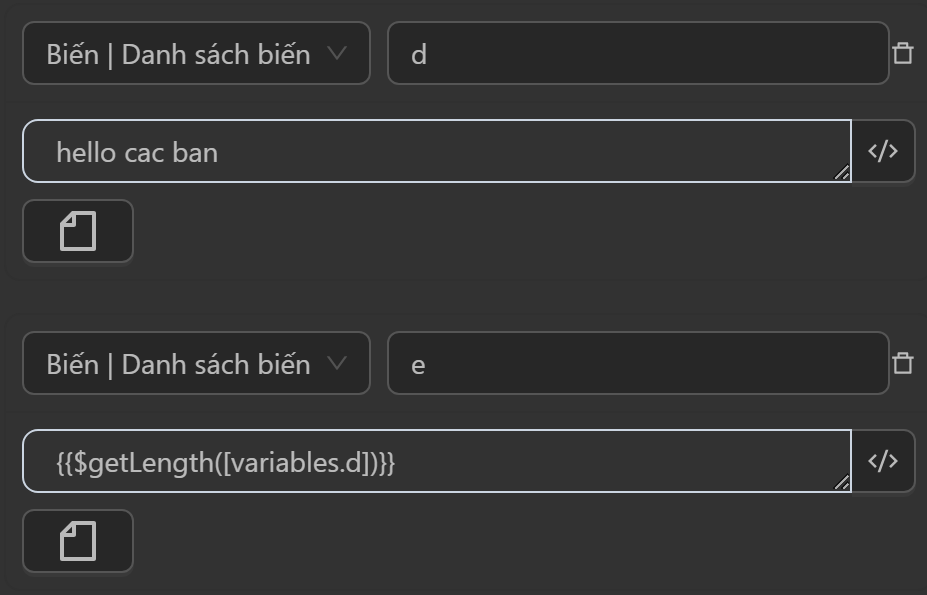Focus the variable name field containing 'd'
The width and height of the screenshot is (927, 595).
click(x=638, y=53)
